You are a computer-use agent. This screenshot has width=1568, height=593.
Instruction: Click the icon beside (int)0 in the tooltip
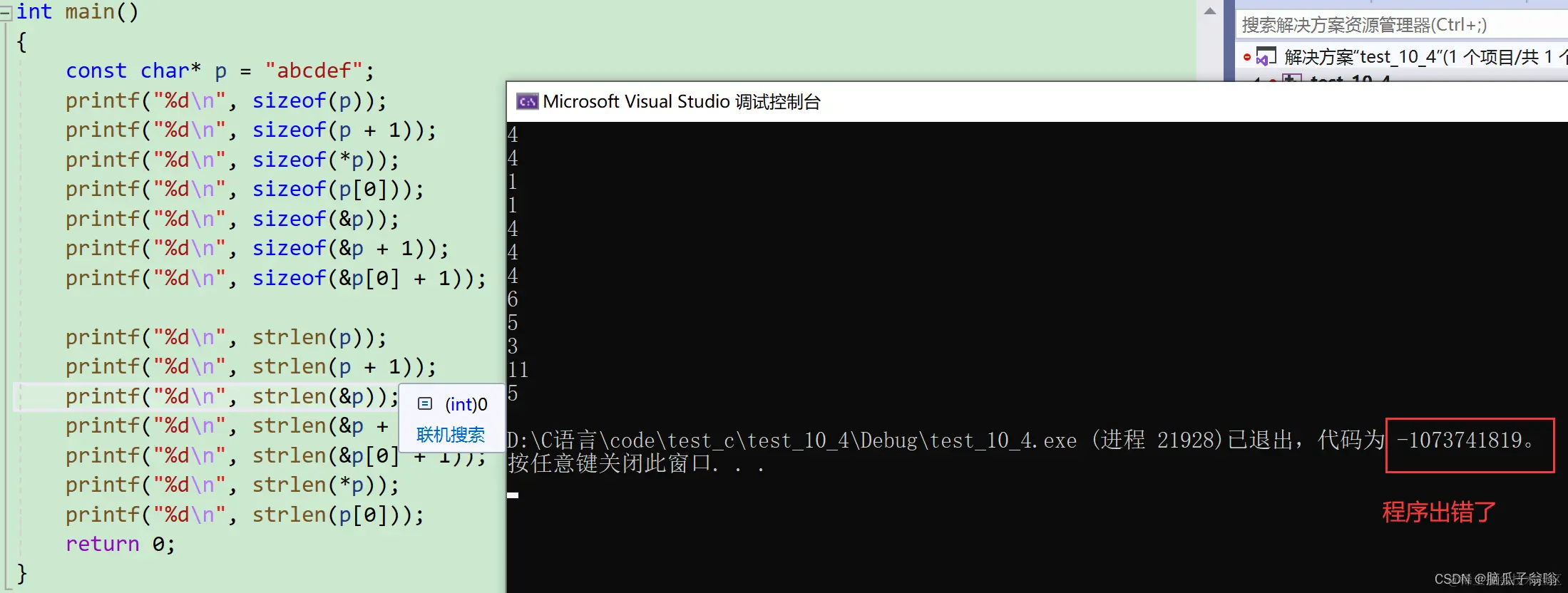(x=425, y=404)
